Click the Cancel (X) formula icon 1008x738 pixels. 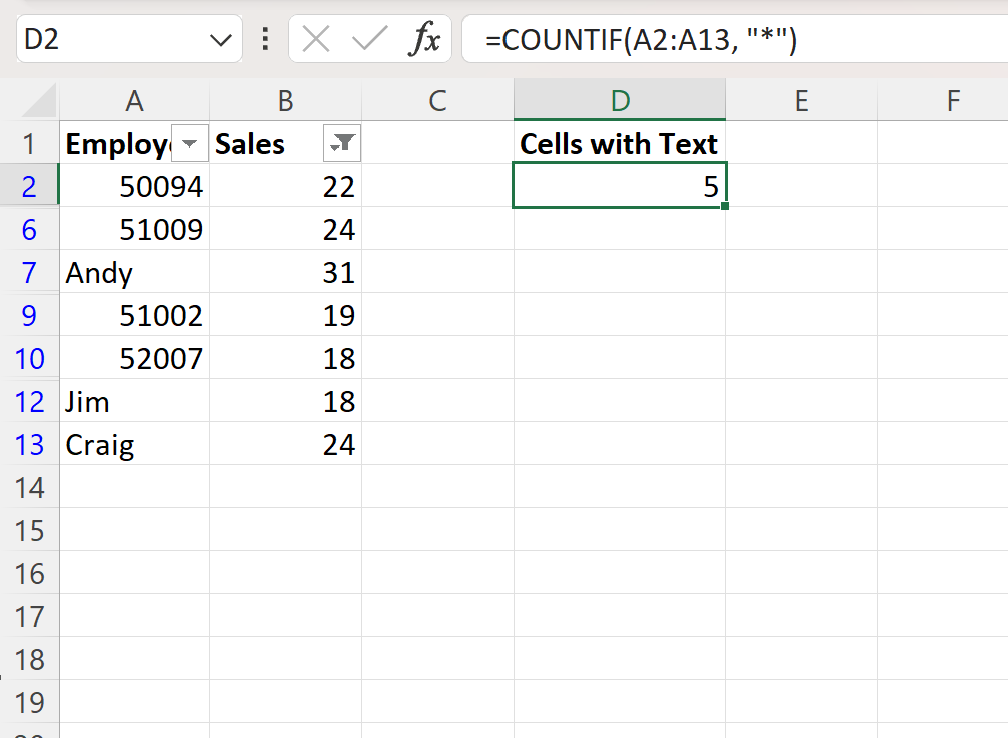coord(316,39)
